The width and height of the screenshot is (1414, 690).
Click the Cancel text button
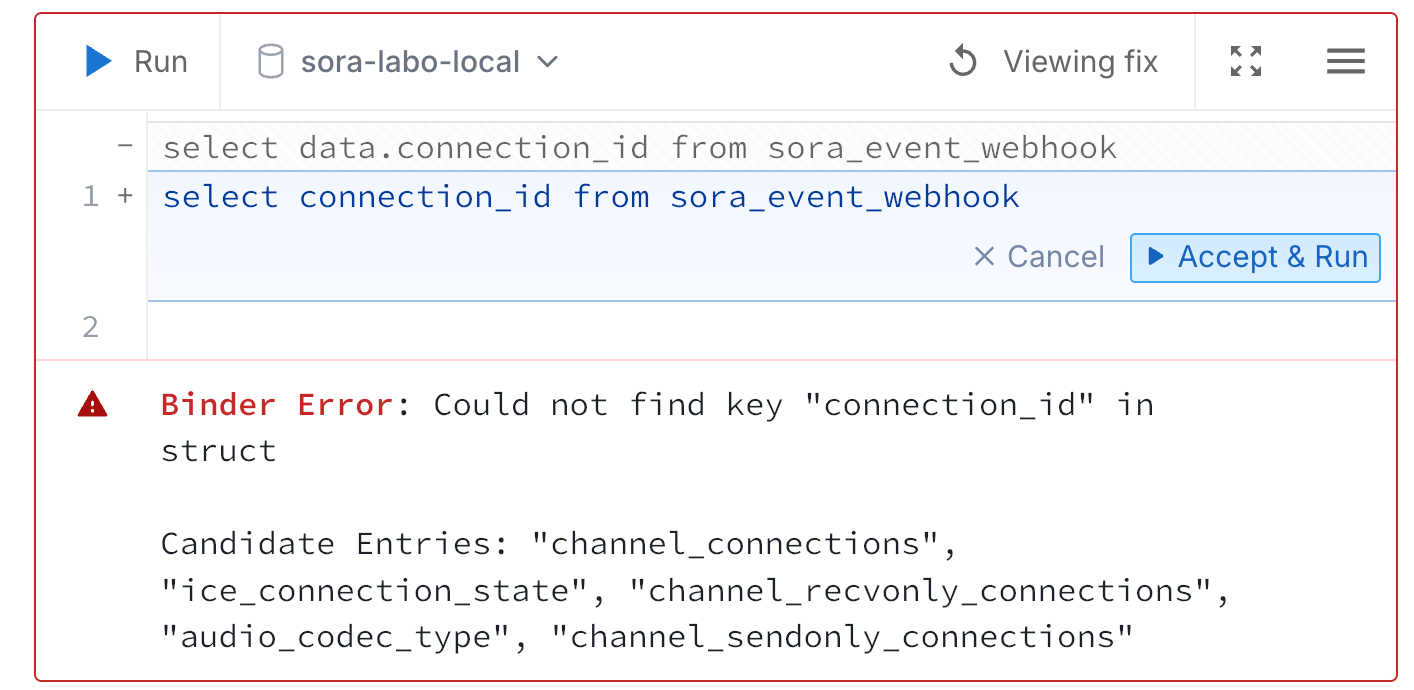1055,257
